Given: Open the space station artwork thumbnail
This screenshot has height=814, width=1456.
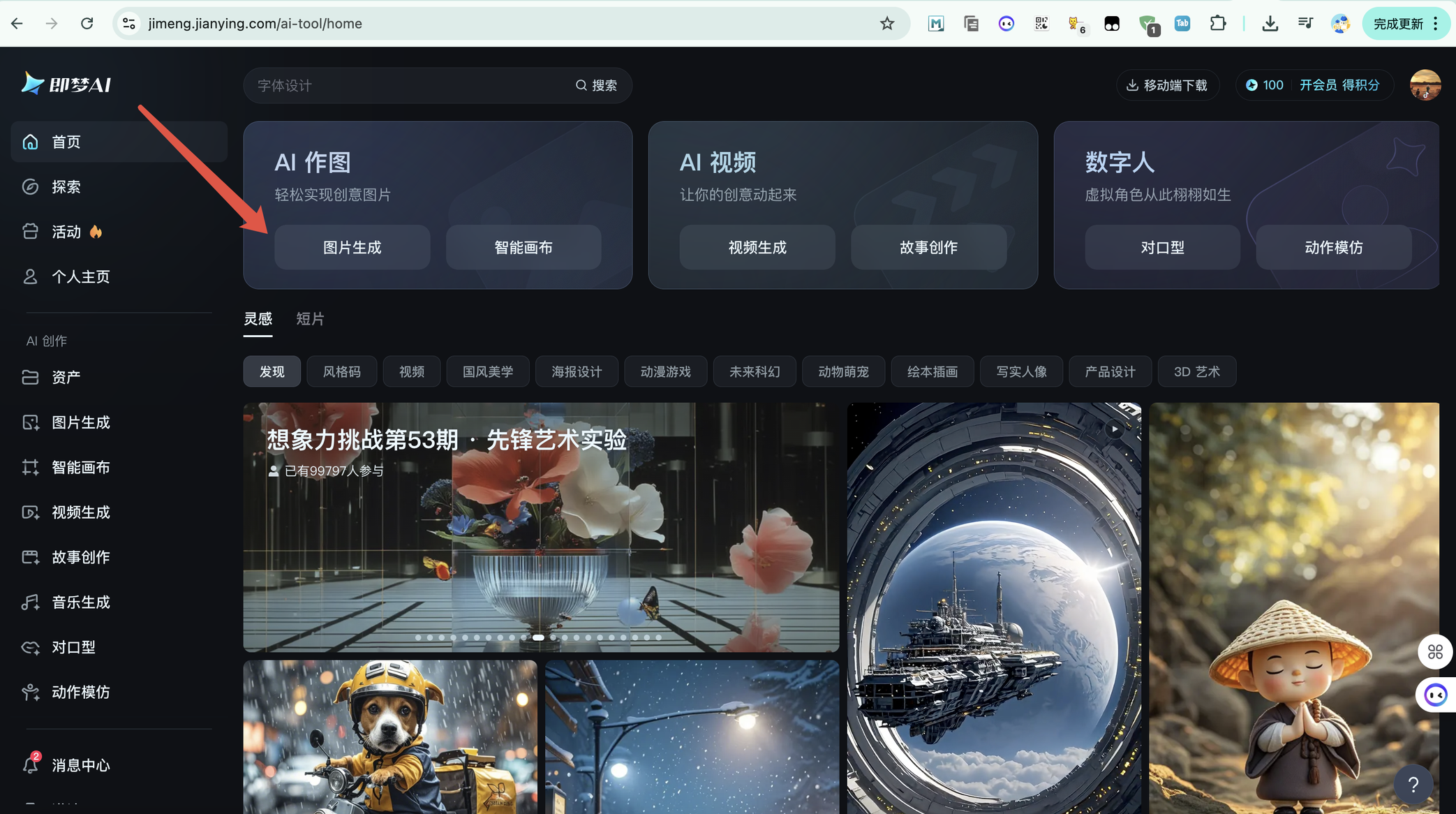Looking at the screenshot, I should click(x=993, y=607).
